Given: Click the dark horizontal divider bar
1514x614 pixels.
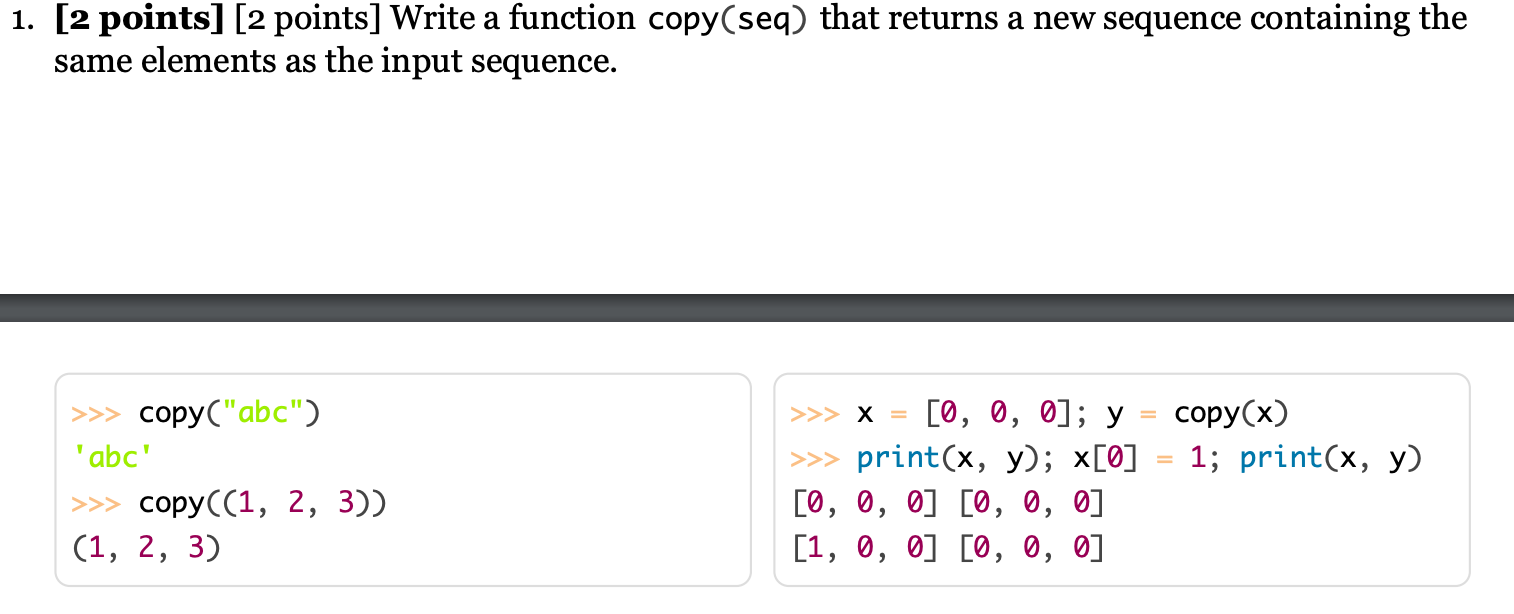Looking at the screenshot, I should tap(757, 302).
